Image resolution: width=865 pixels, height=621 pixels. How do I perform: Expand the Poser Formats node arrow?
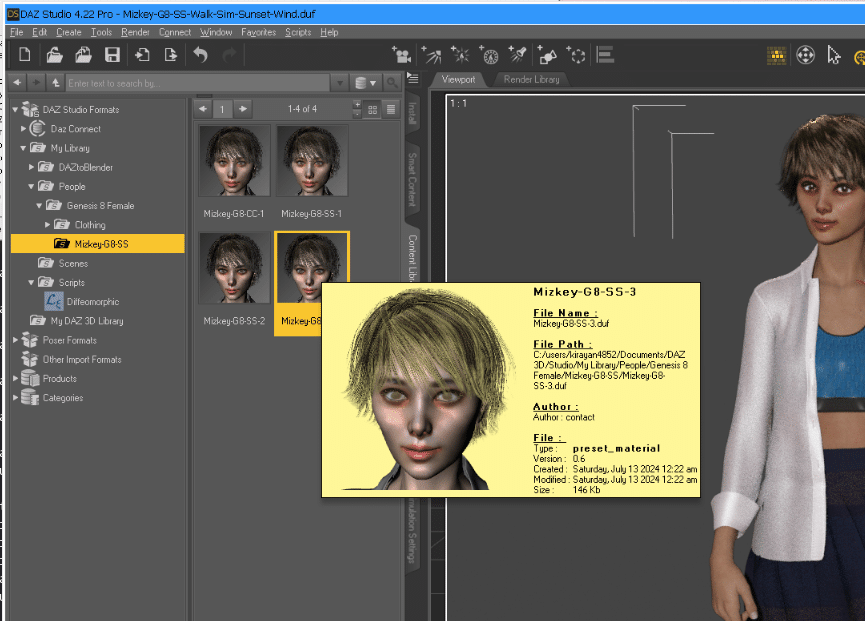point(15,340)
